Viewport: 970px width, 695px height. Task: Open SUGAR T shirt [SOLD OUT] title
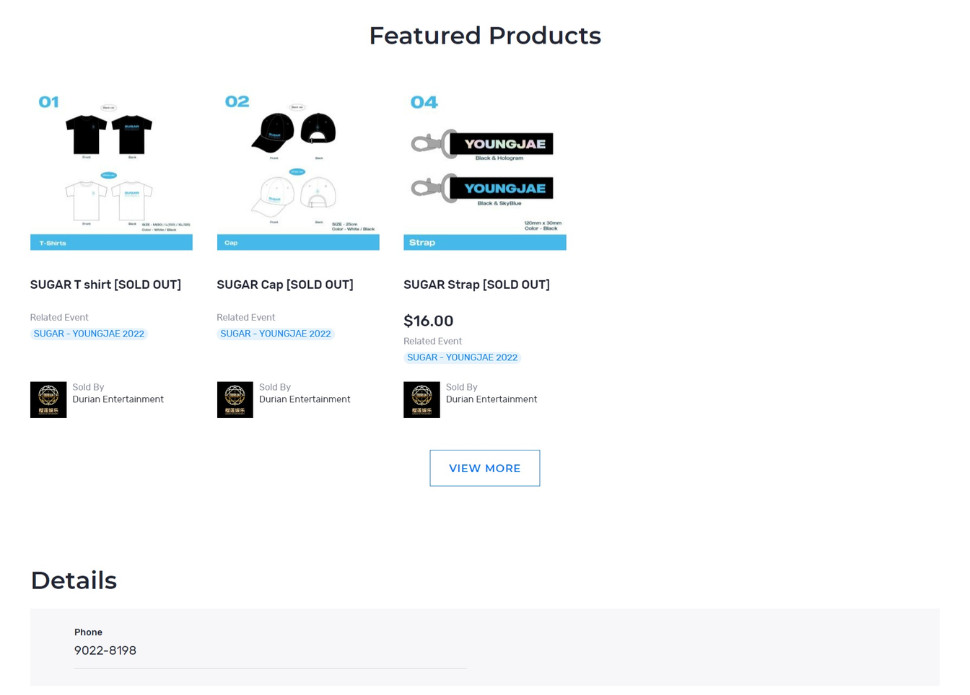[x=106, y=285]
